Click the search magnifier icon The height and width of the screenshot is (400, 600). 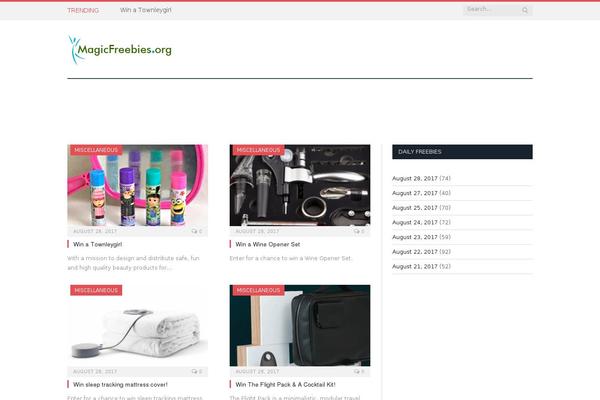(x=525, y=10)
